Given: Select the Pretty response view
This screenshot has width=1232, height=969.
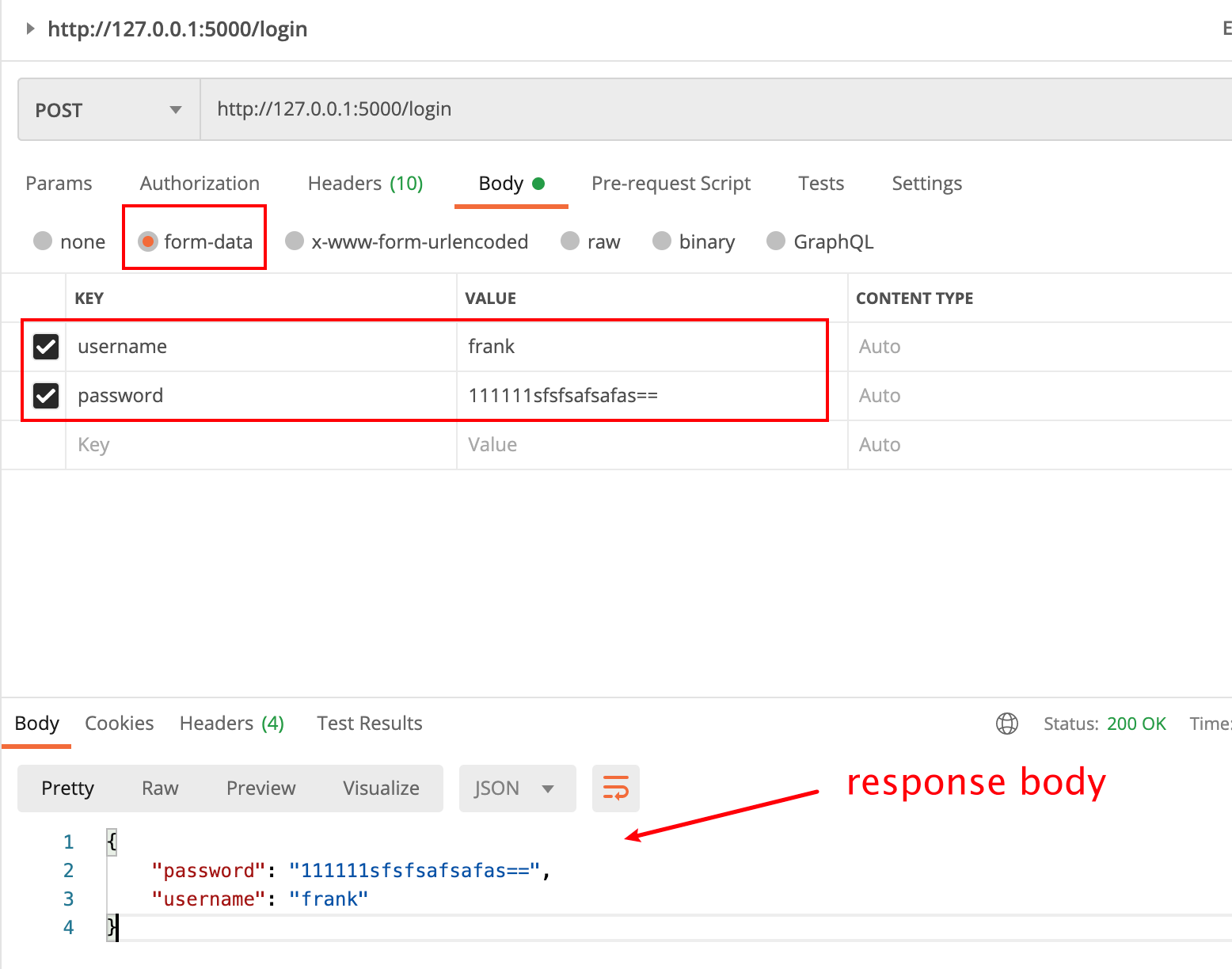Looking at the screenshot, I should [67, 788].
